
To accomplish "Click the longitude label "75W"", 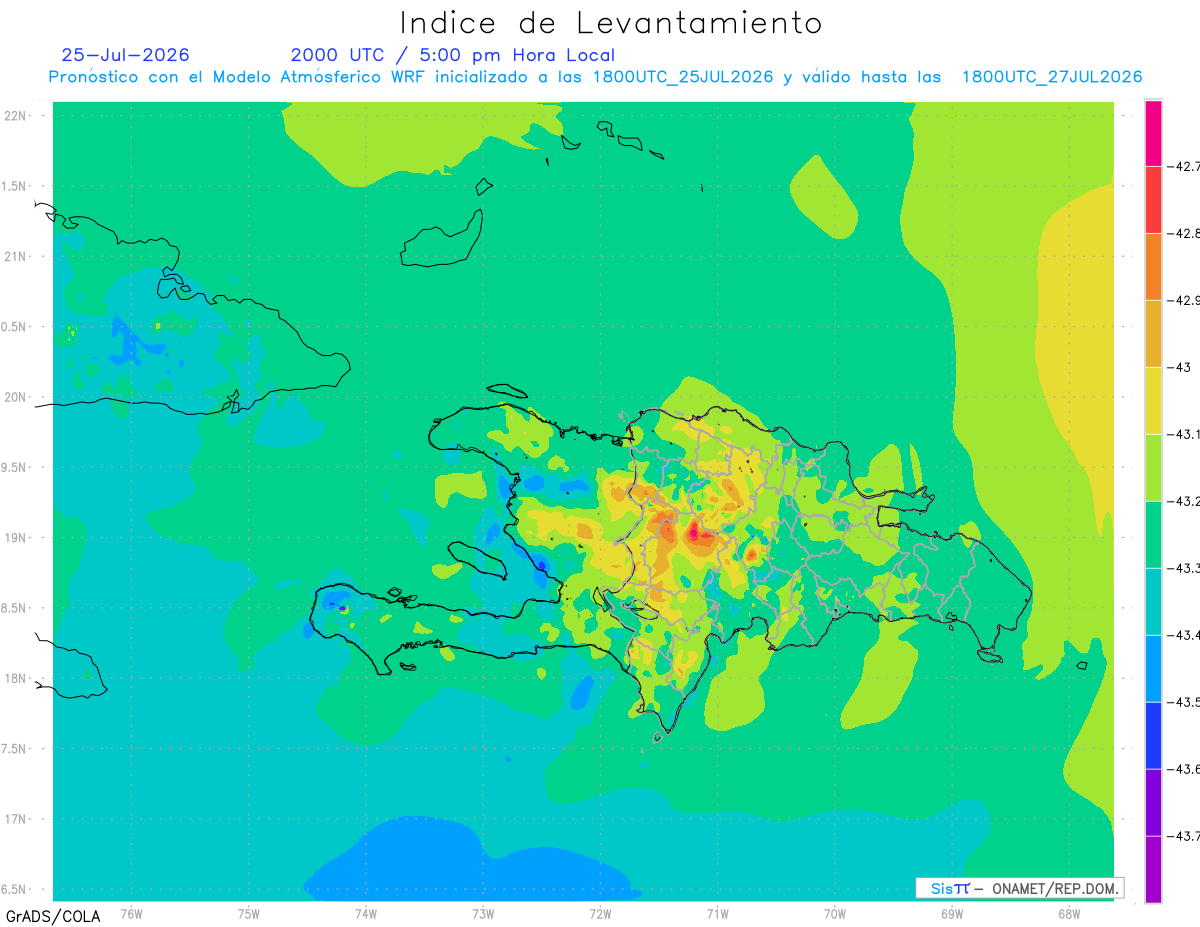I will click(249, 913).
